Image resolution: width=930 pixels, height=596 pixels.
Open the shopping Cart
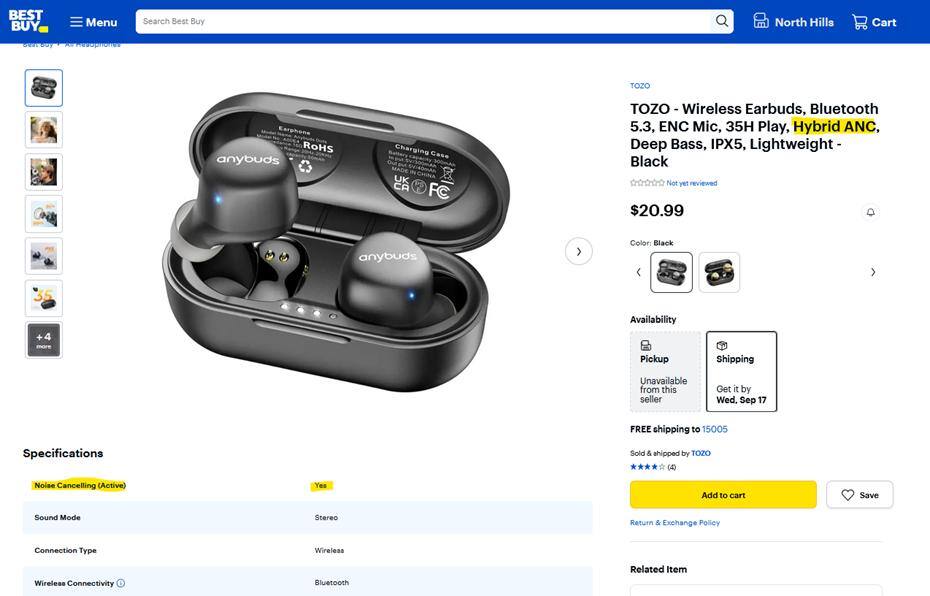874,22
